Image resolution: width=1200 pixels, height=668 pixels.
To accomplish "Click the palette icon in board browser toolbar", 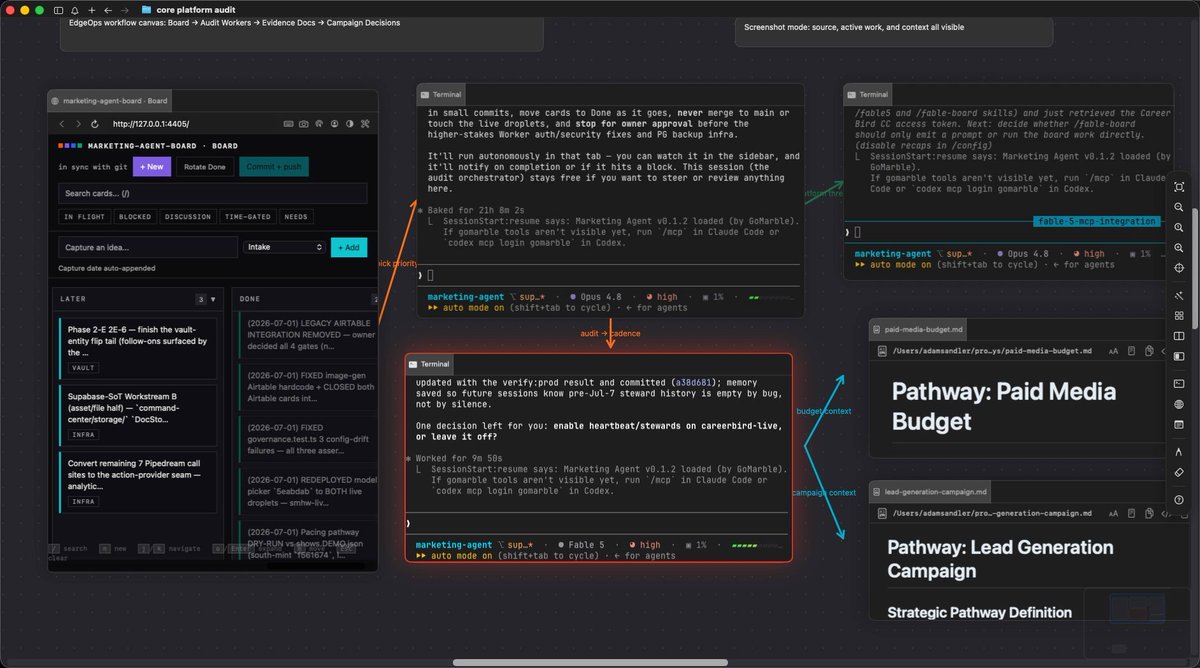I will point(319,124).
